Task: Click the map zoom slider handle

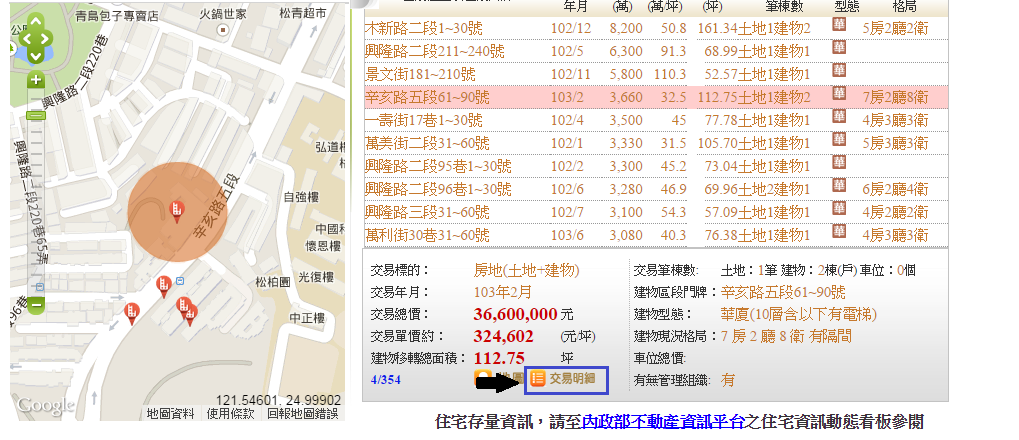Action: click(36, 115)
